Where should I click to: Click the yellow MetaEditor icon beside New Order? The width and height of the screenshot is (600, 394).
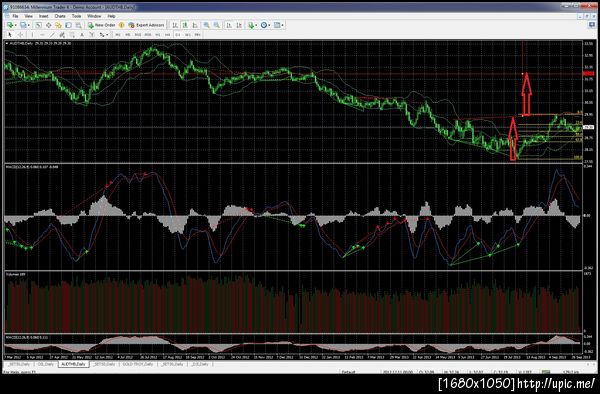point(122,25)
